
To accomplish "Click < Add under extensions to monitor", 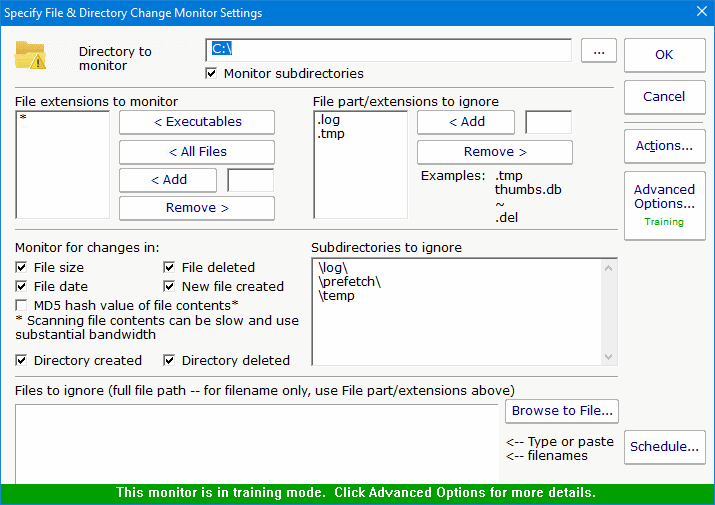I will click(x=168, y=180).
